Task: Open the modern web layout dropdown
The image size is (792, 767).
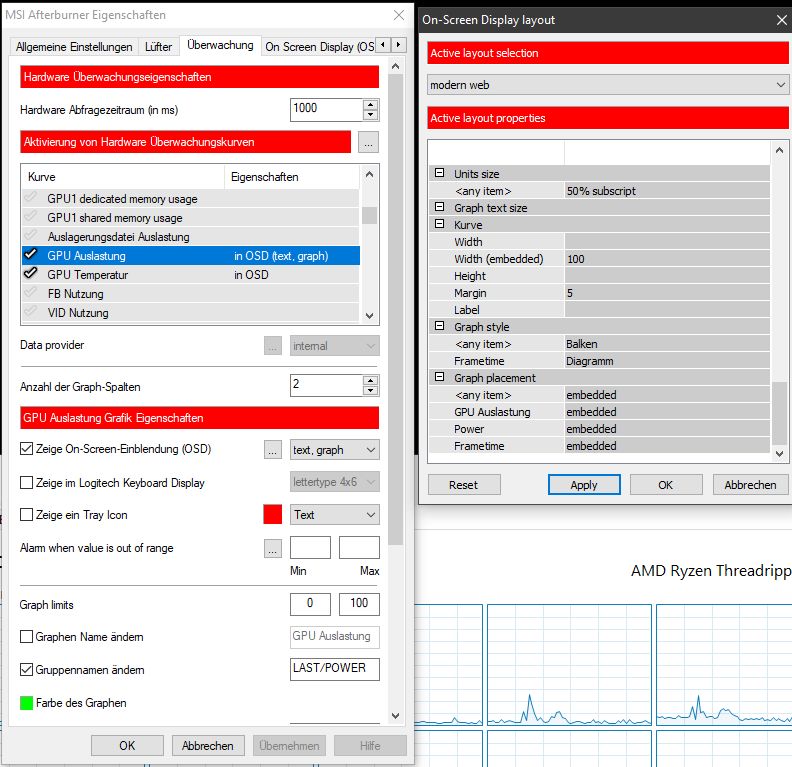Action: 607,85
